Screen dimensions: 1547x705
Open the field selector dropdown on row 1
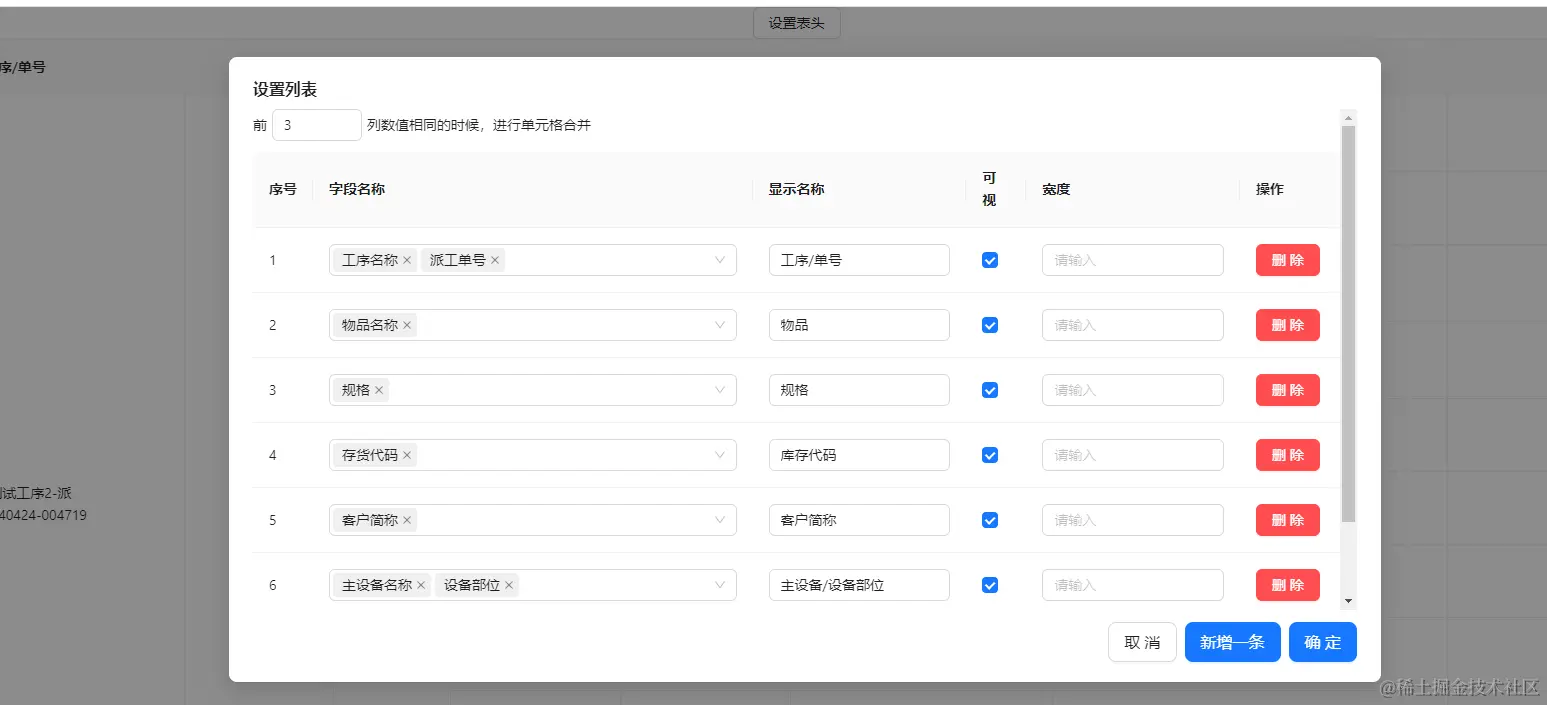coord(719,259)
